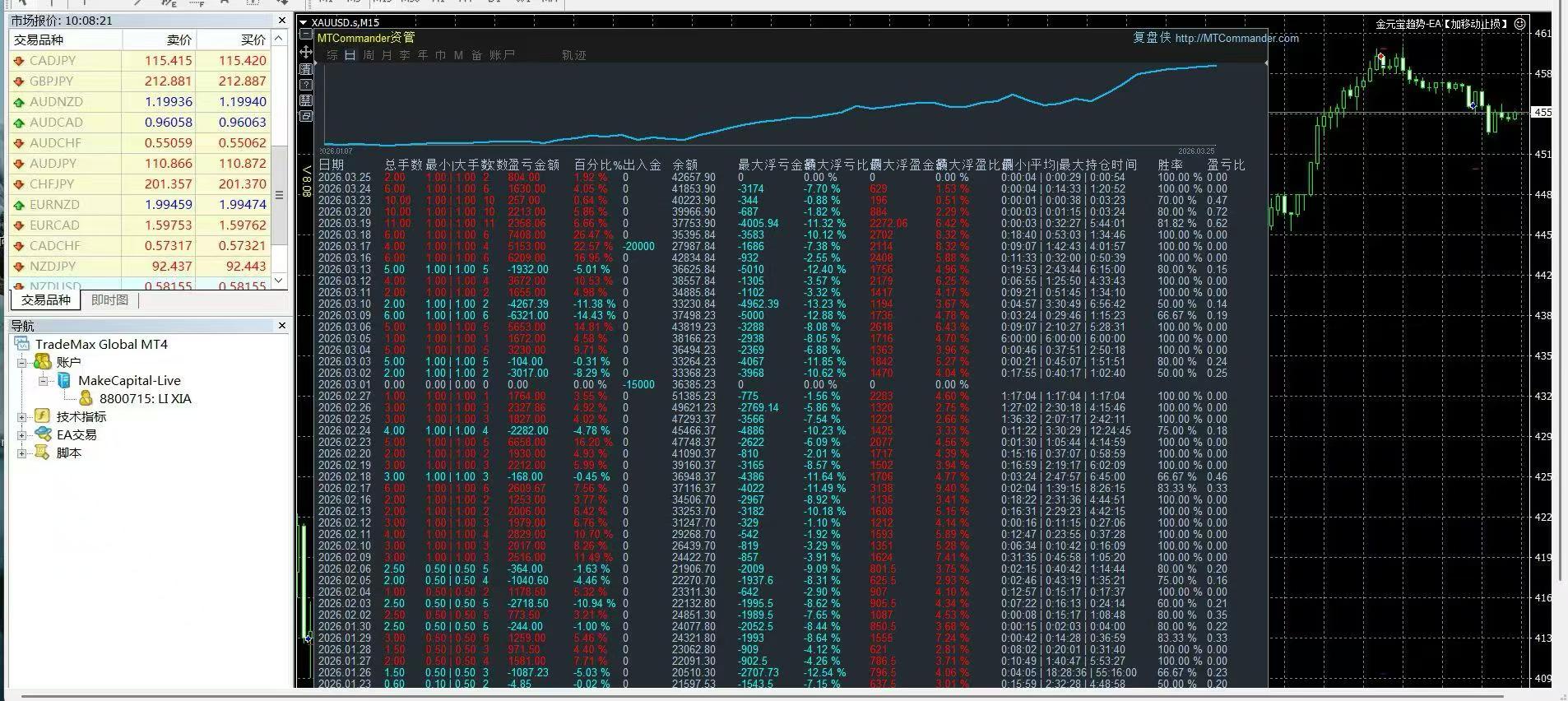This screenshot has height=701, width=1568.
Task: Click the 复盘侠 label in MTCommander header
Action: tap(1152, 38)
